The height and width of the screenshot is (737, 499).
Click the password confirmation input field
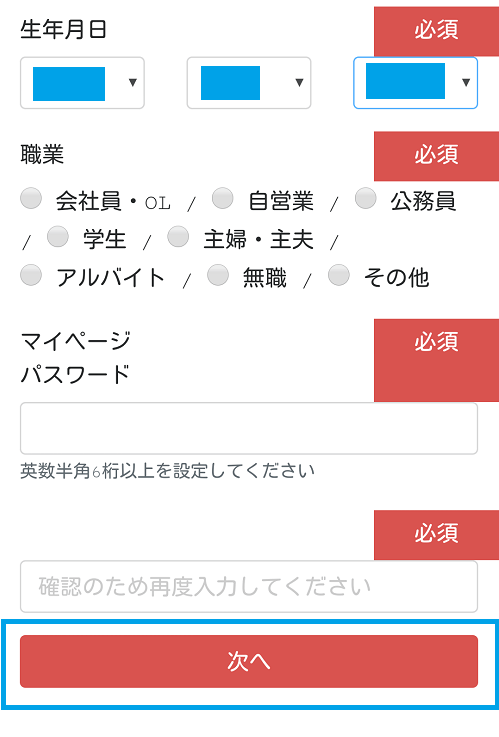click(x=249, y=587)
